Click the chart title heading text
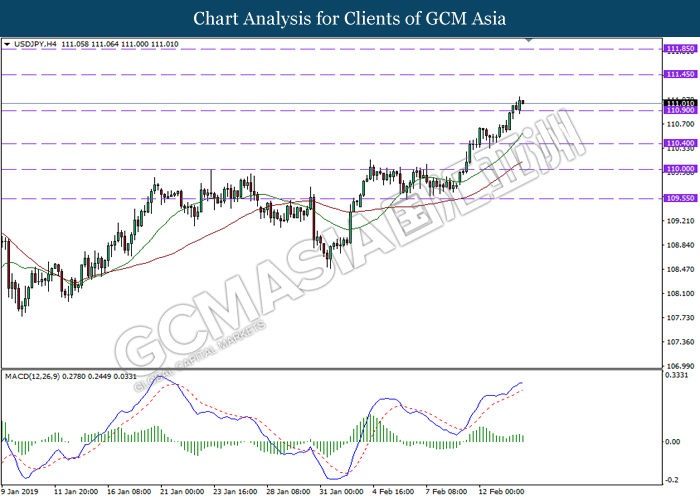Image resolution: width=700 pixels, height=500 pixels. (x=349, y=18)
